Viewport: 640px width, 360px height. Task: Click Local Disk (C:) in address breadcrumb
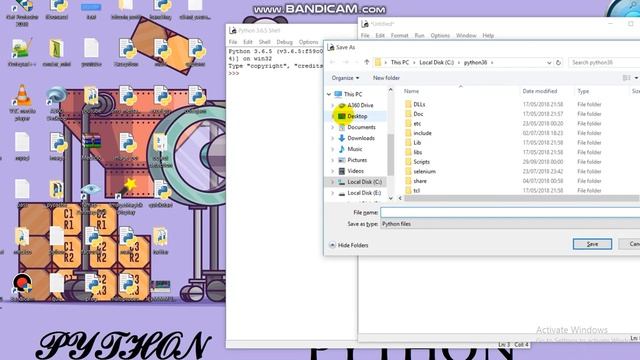click(436, 62)
